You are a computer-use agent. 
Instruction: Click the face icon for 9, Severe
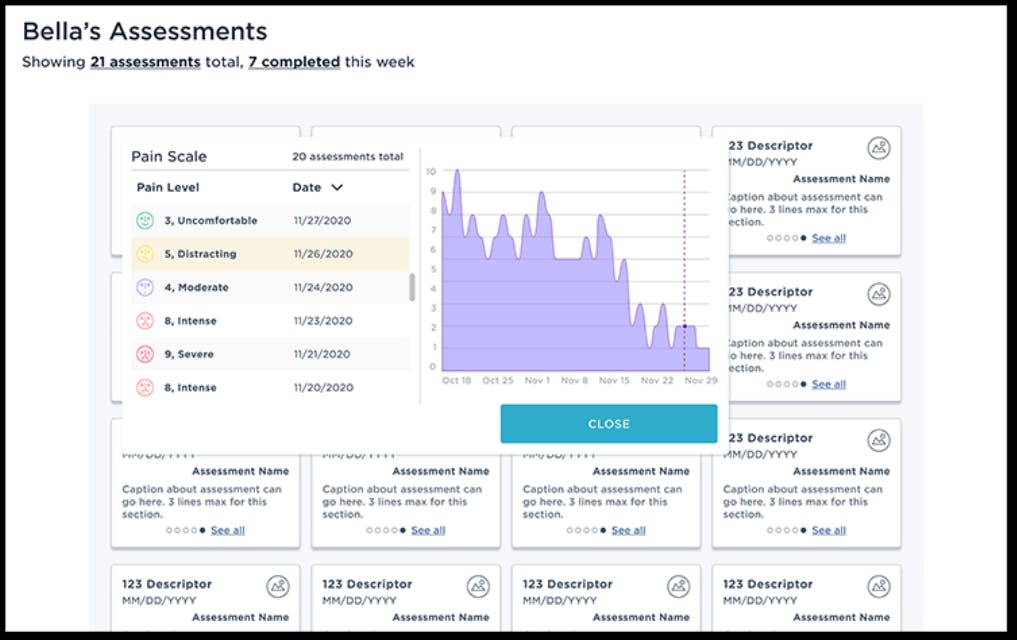click(x=145, y=354)
